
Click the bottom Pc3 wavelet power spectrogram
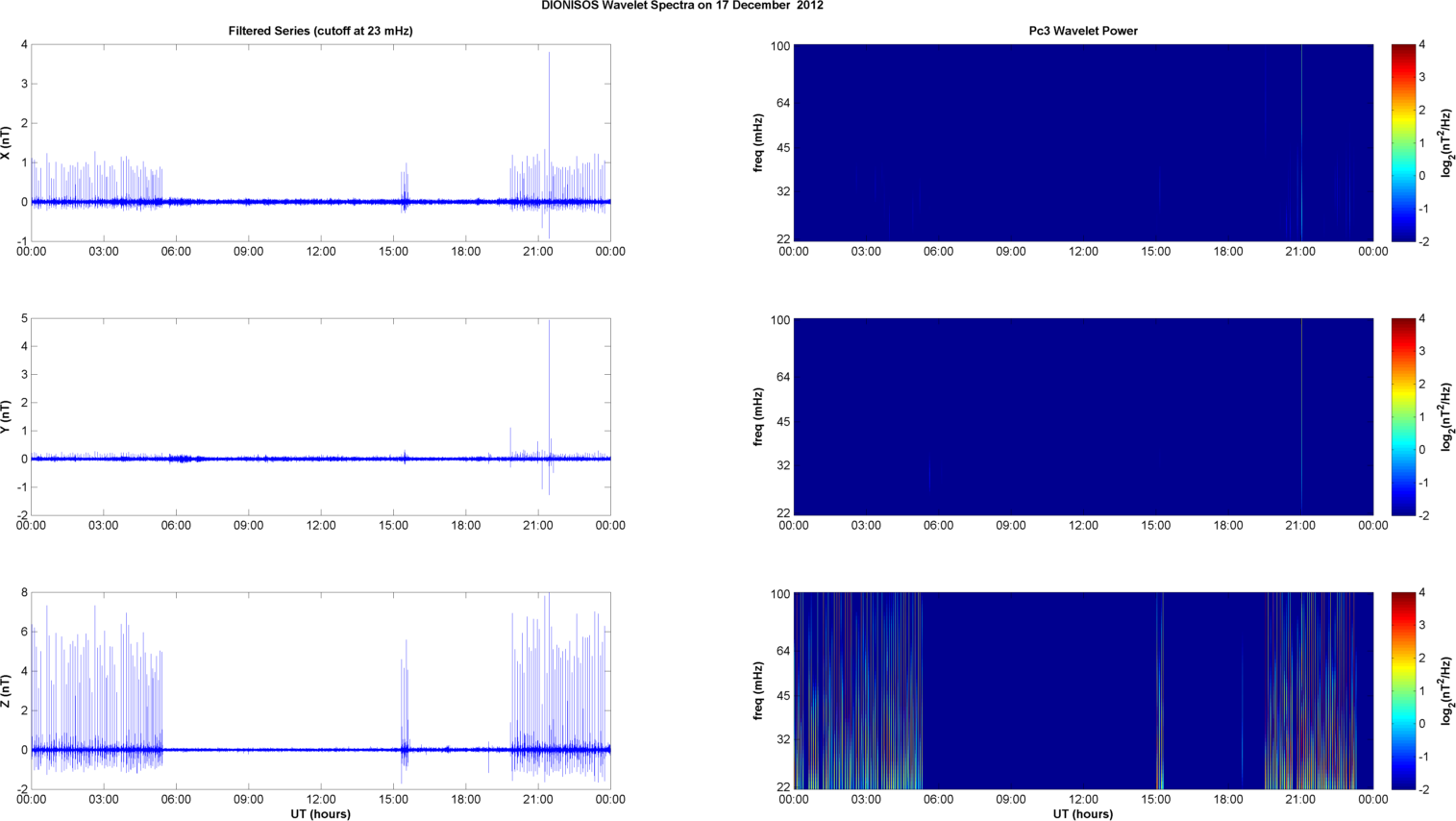(1083, 691)
